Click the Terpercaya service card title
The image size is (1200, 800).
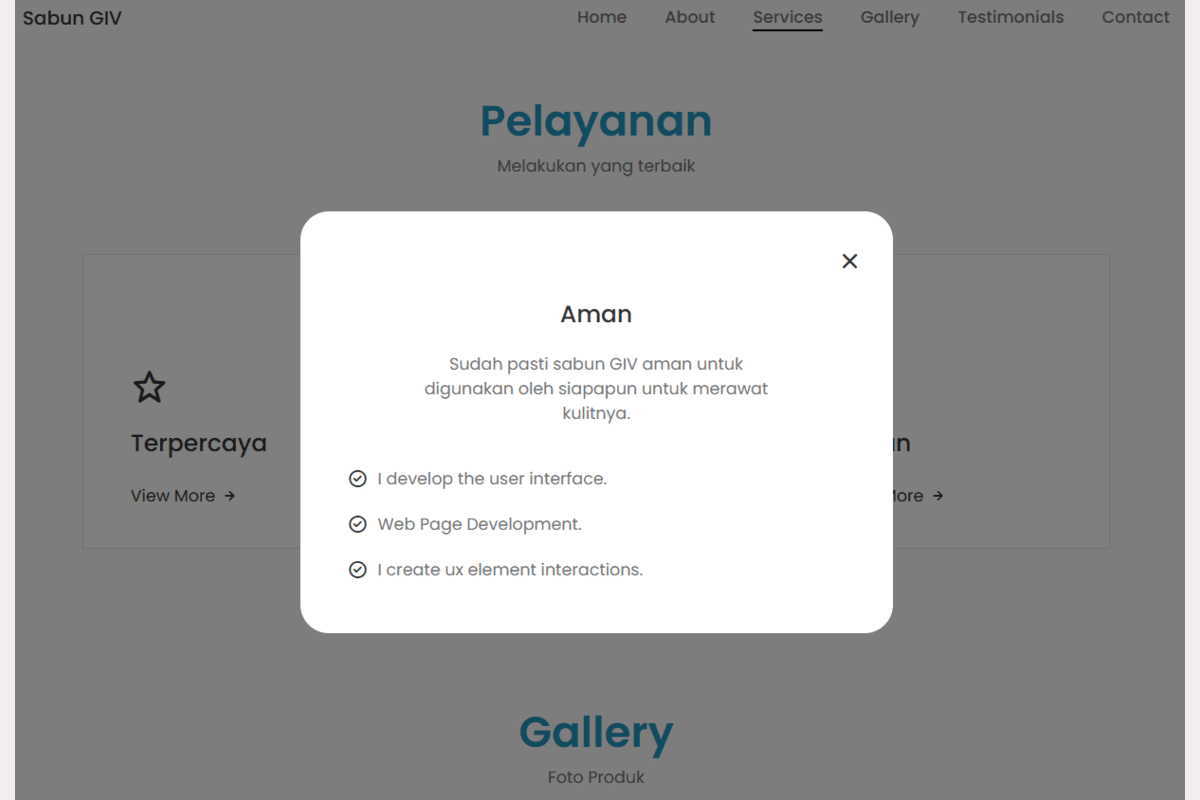[199, 443]
